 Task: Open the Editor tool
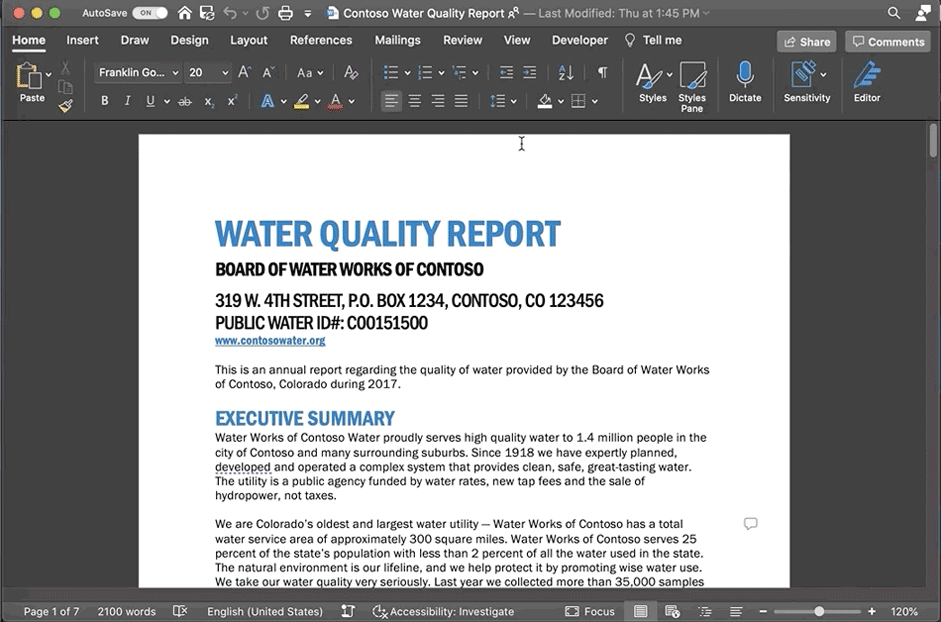click(x=866, y=76)
